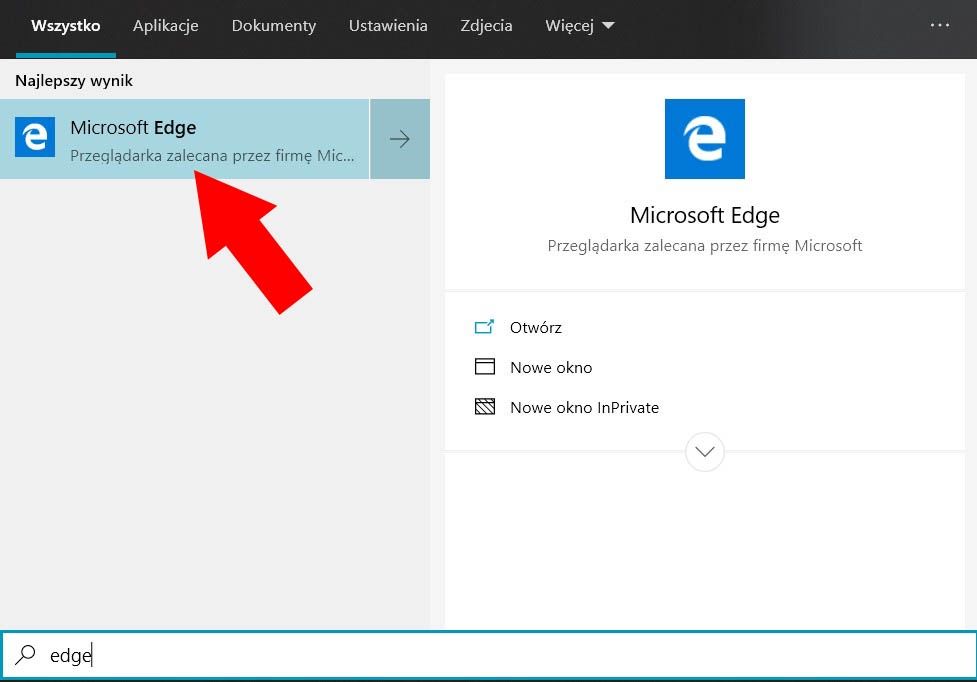Screen dimensions: 977x682
Task: Click Otwórz to open Edge
Action: coord(535,328)
